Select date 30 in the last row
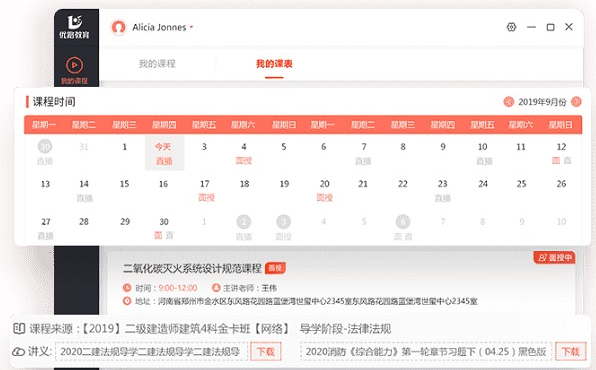This screenshot has height=370, width=596. (x=164, y=228)
